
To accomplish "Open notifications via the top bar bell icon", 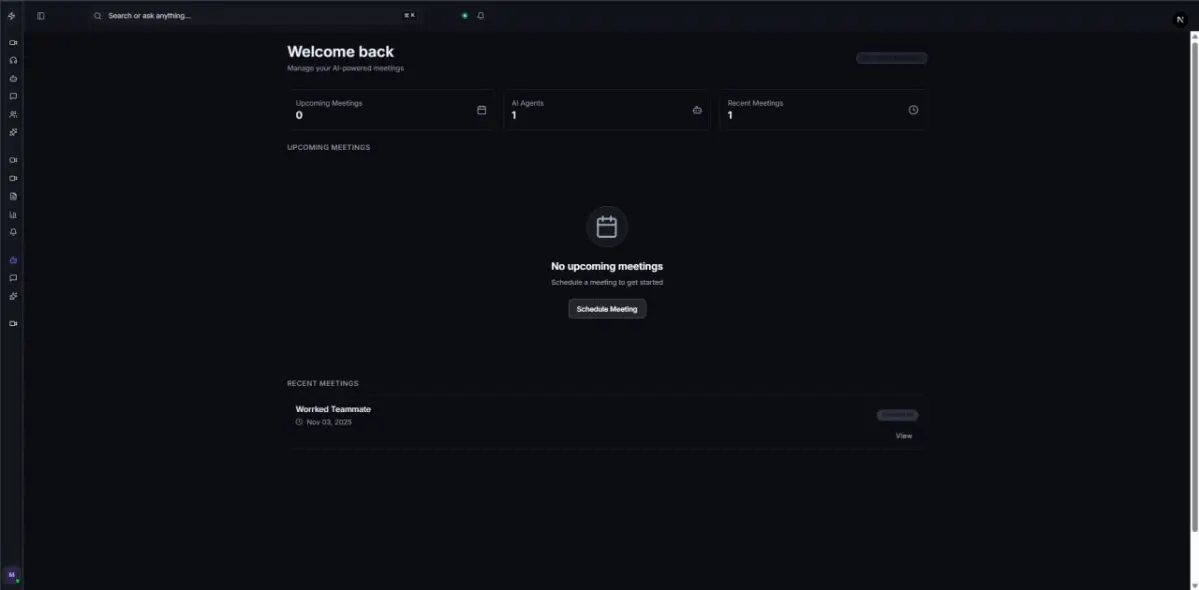I will [481, 15].
